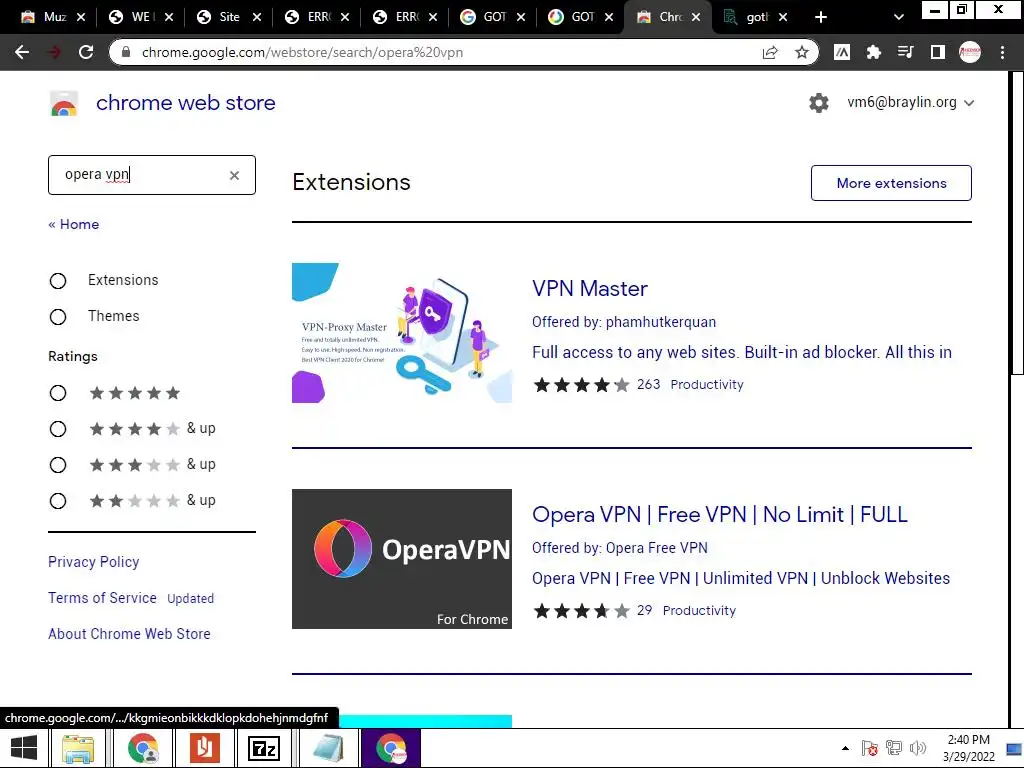The height and width of the screenshot is (768, 1024).
Task: Share this page from the address bar
Action: [771, 52]
